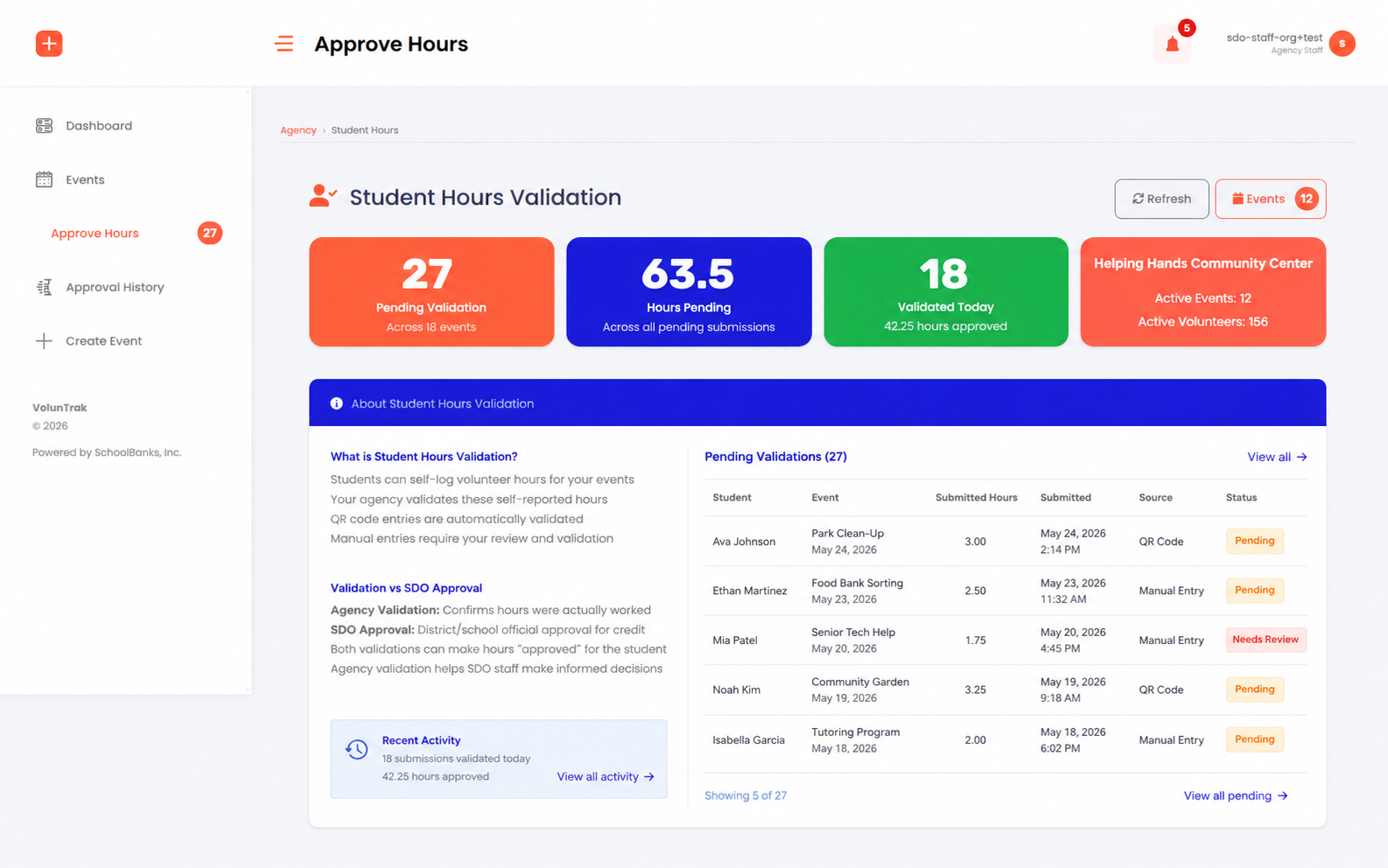Open Dashboard in the sidebar
Viewport: 1388px width, 868px height.
tap(99, 126)
